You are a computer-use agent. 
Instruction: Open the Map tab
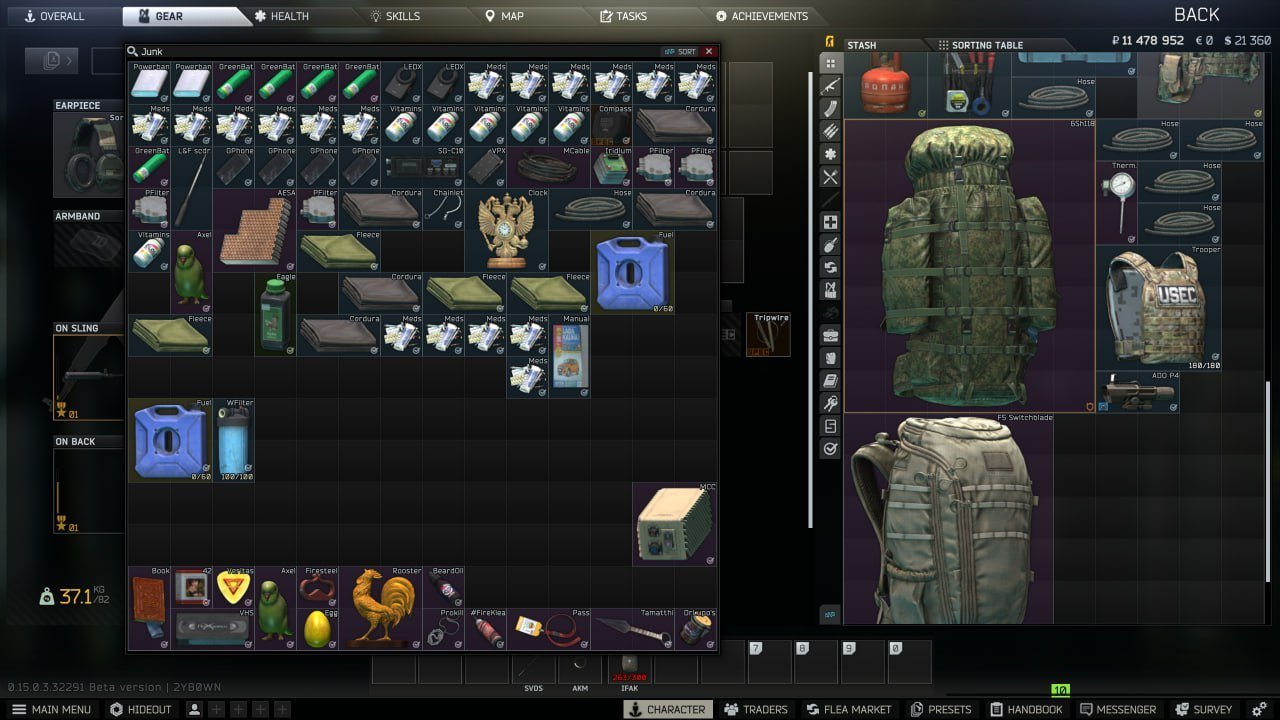point(504,16)
